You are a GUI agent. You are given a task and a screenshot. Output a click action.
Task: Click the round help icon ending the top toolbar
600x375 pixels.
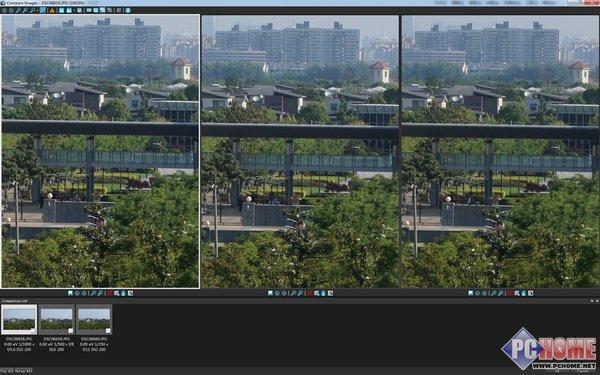pos(128,10)
